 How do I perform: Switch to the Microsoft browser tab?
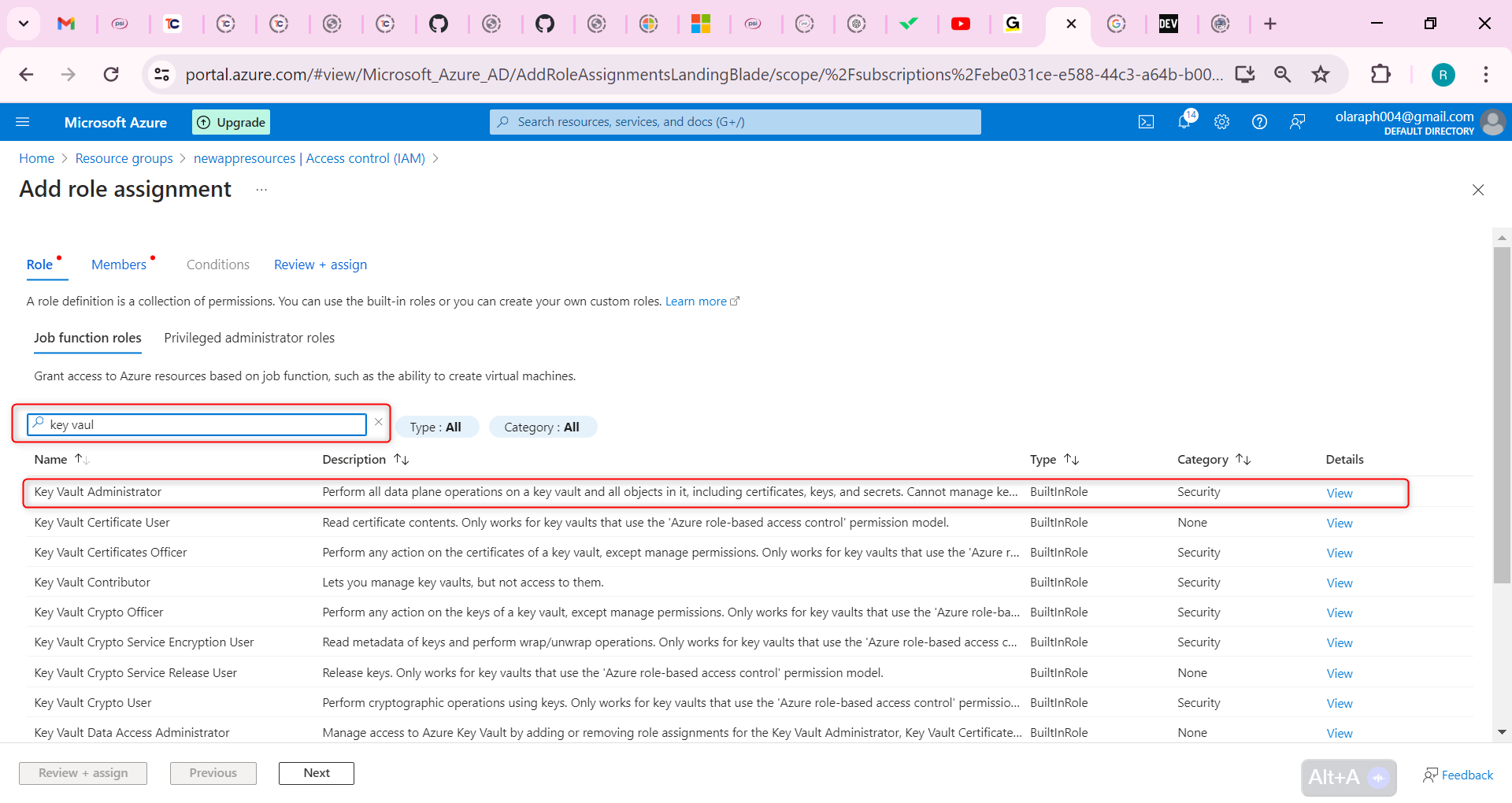701,24
